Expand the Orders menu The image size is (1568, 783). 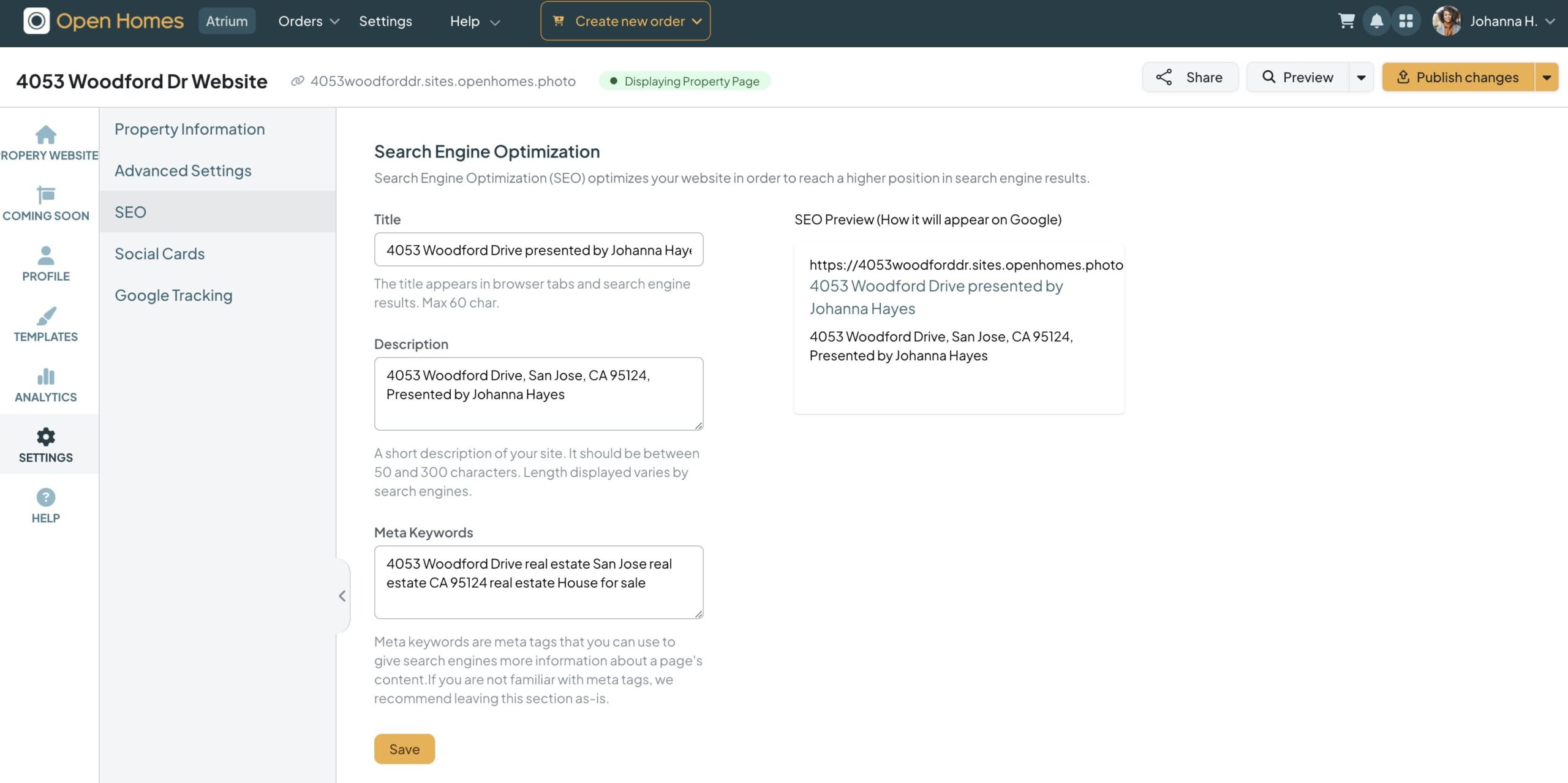(x=308, y=21)
